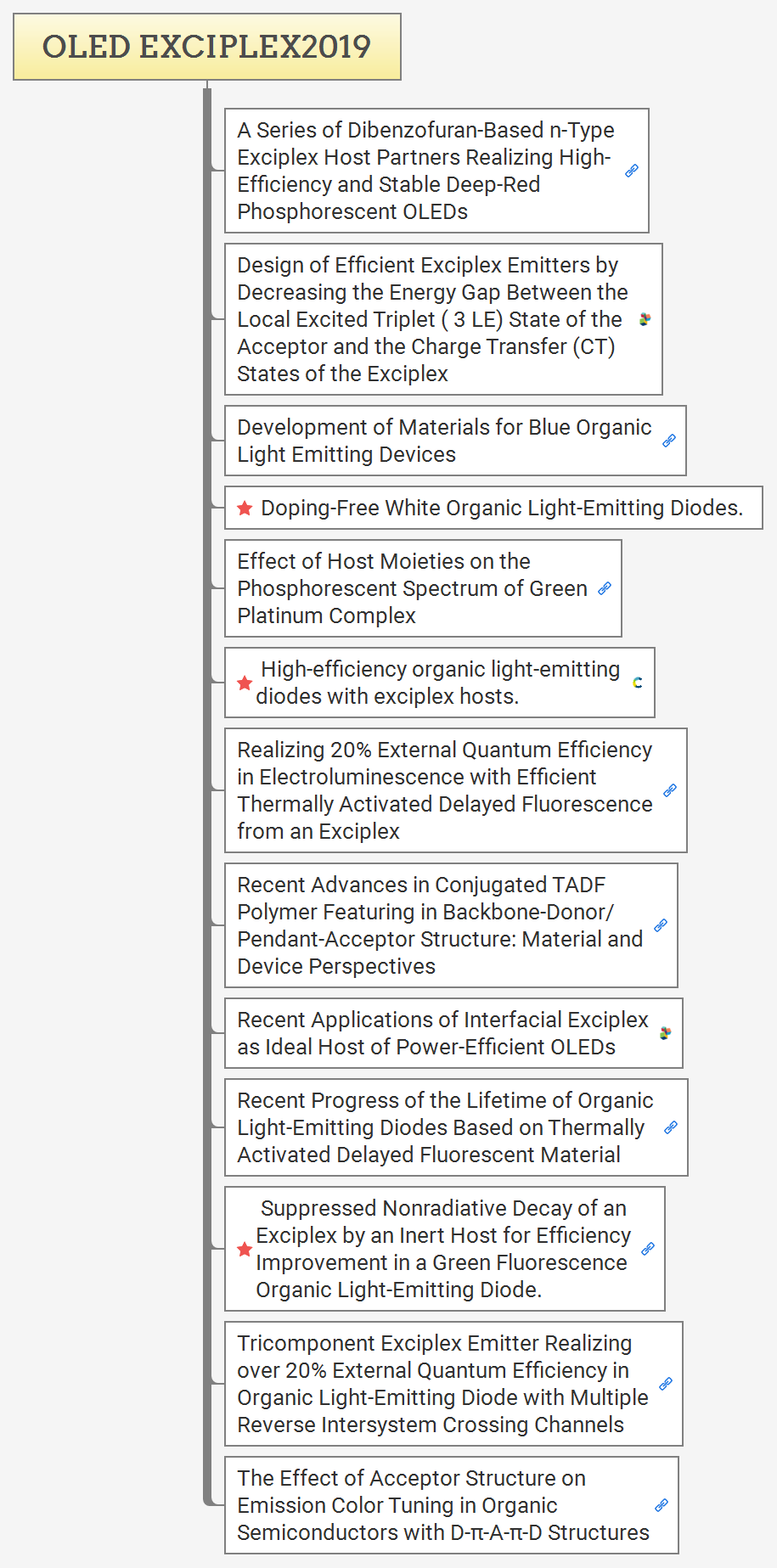
Task: Select Effect of Host Moieties topic node
Action: pyautogui.click(x=412, y=588)
